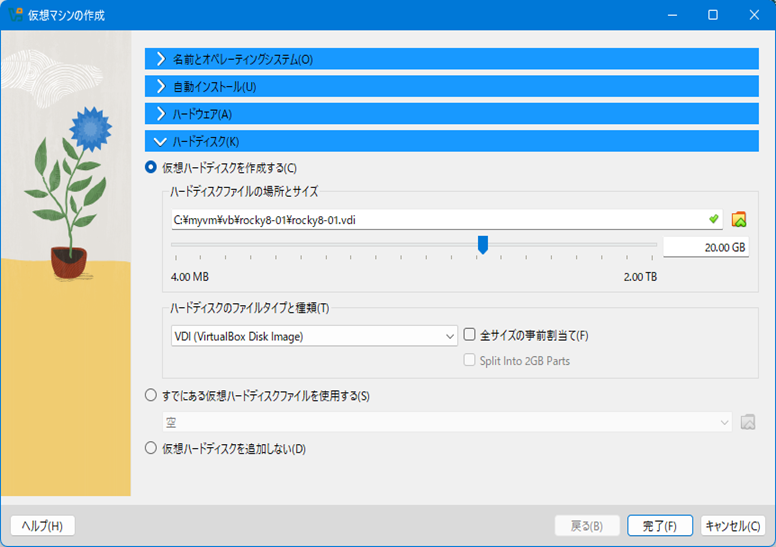Click the 4.00 MB minimum size label
The width and height of the screenshot is (776, 547).
click(190, 277)
